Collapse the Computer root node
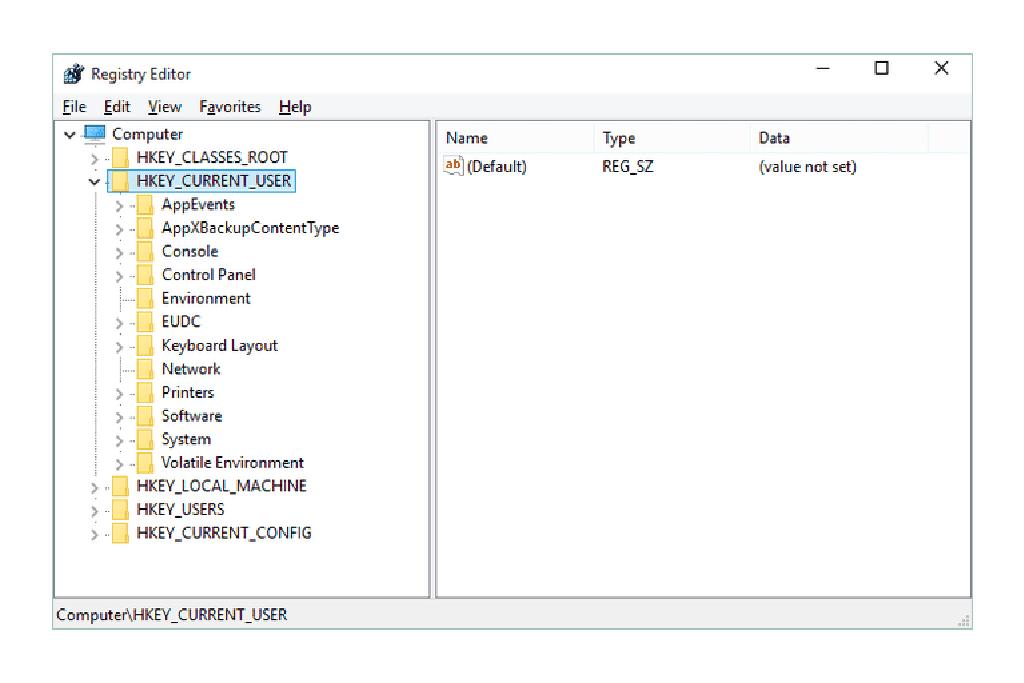The height and width of the screenshot is (683, 1024). (x=69, y=135)
